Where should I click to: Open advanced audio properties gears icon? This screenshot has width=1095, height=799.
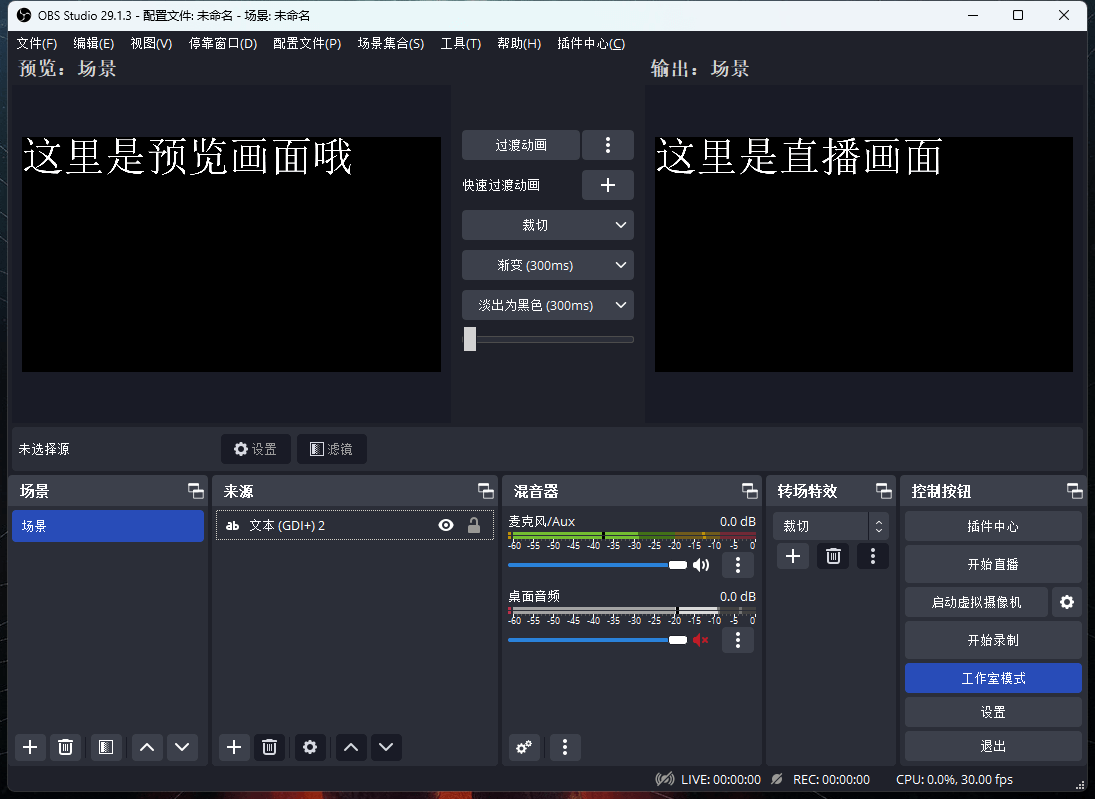tap(524, 747)
